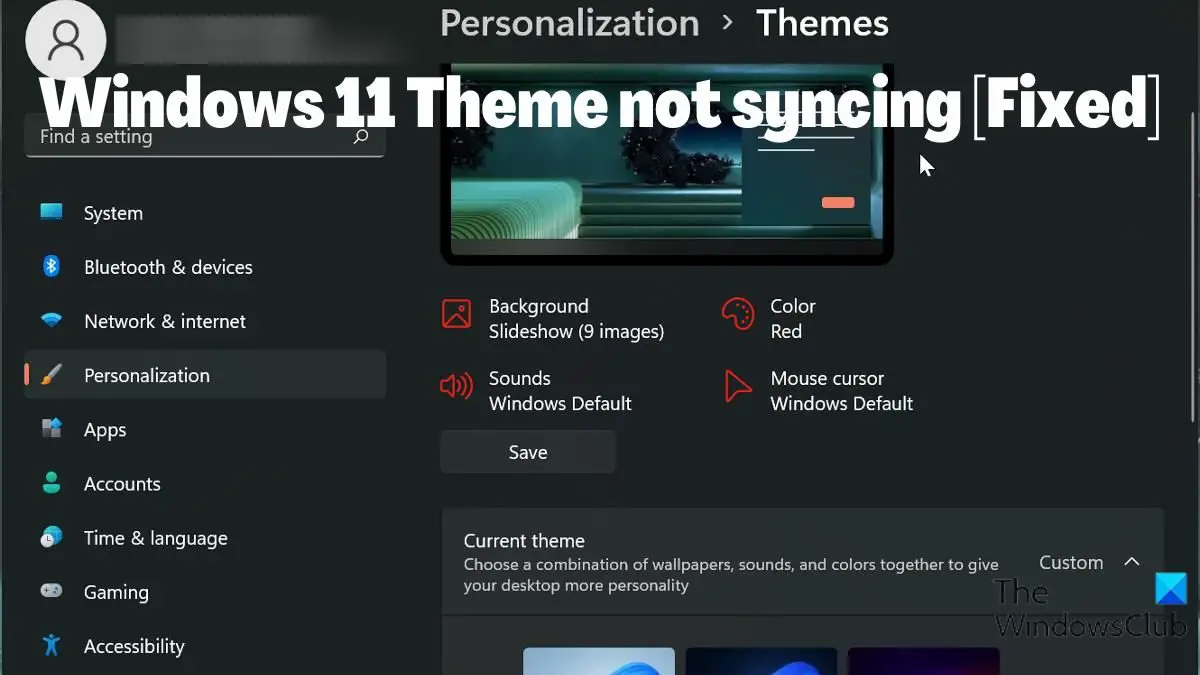The width and height of the screenshot is (1200, 675).
Task: Select the first light blue theme thumbnail
Action: [599, 661]
